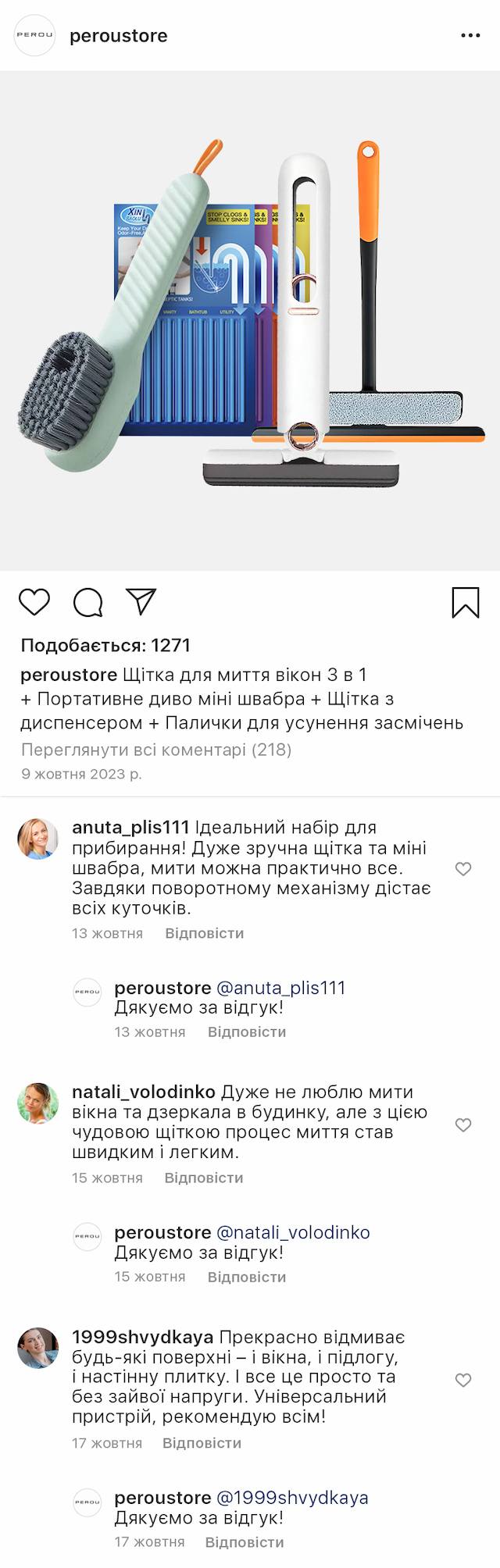Like the post with the heart icon
This screenshot has width=500, height=1568.
point(34,602)
